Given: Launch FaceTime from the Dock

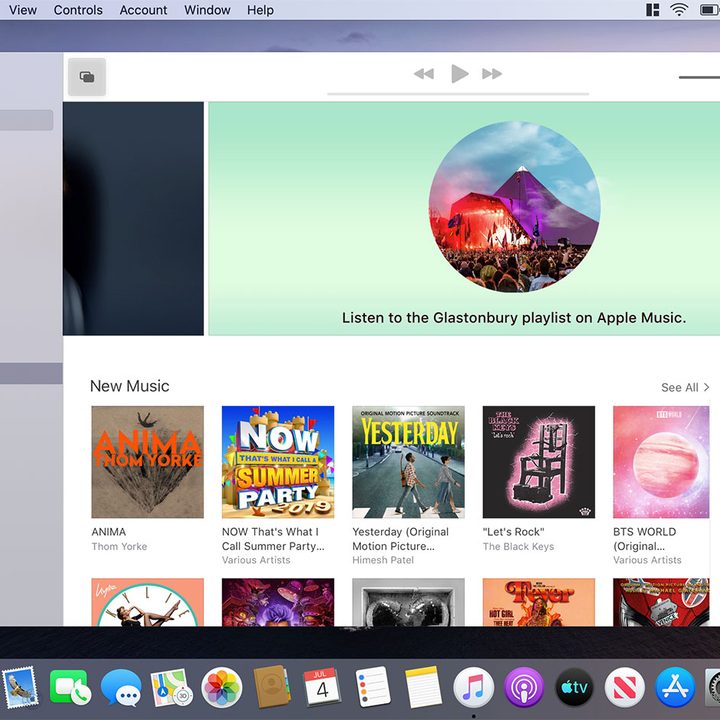Looking at the screenshot, I should pos(70,687).
